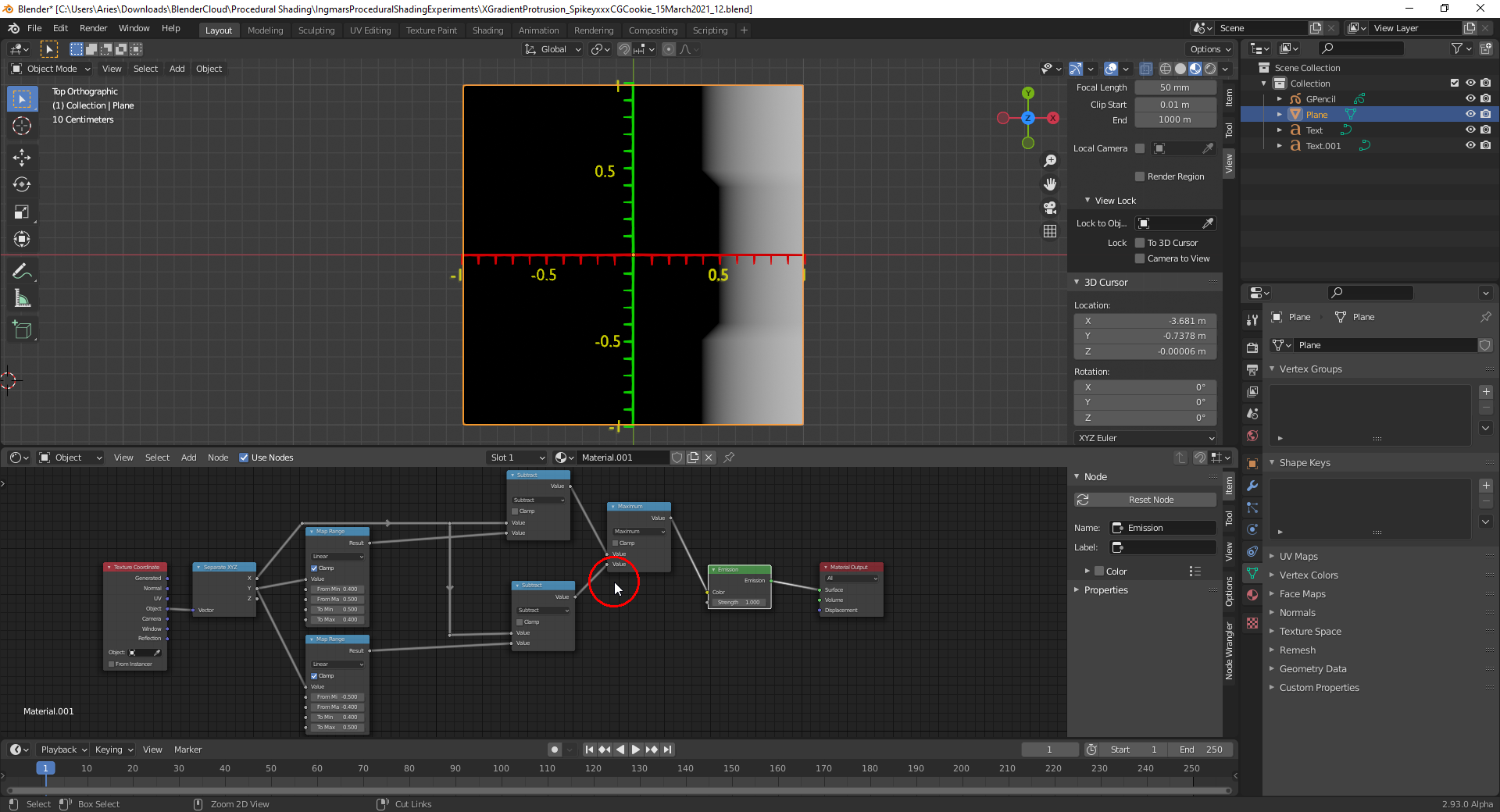The image size is (1500, 812).
Task: Toggle the Use Nodes checkbox
Action: pyautogui.click(x=244, y=458)
